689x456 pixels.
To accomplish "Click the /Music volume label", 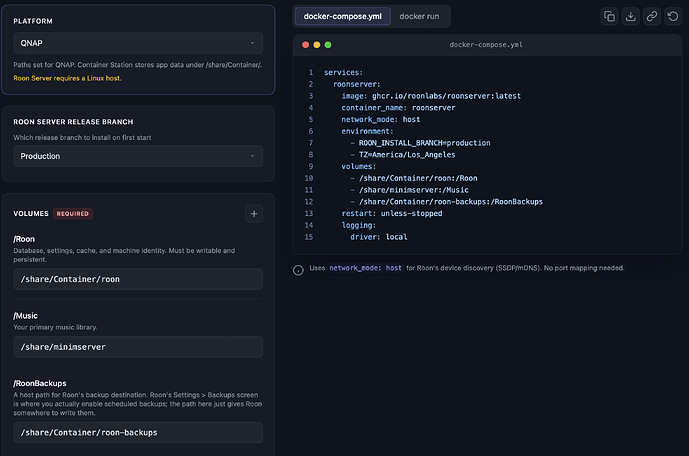I will pyautogui.click(x=25, y=315).
